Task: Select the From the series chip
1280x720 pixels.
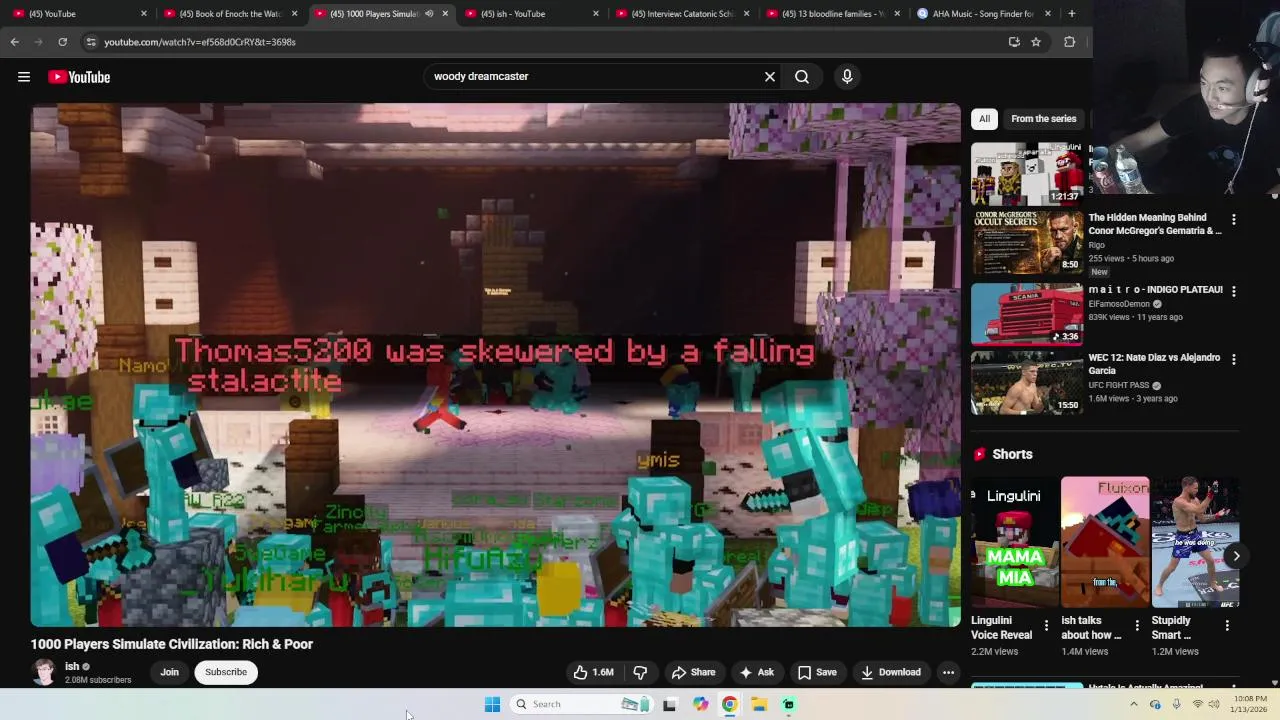Action: pyautogui.click(x=1043, y=119)
